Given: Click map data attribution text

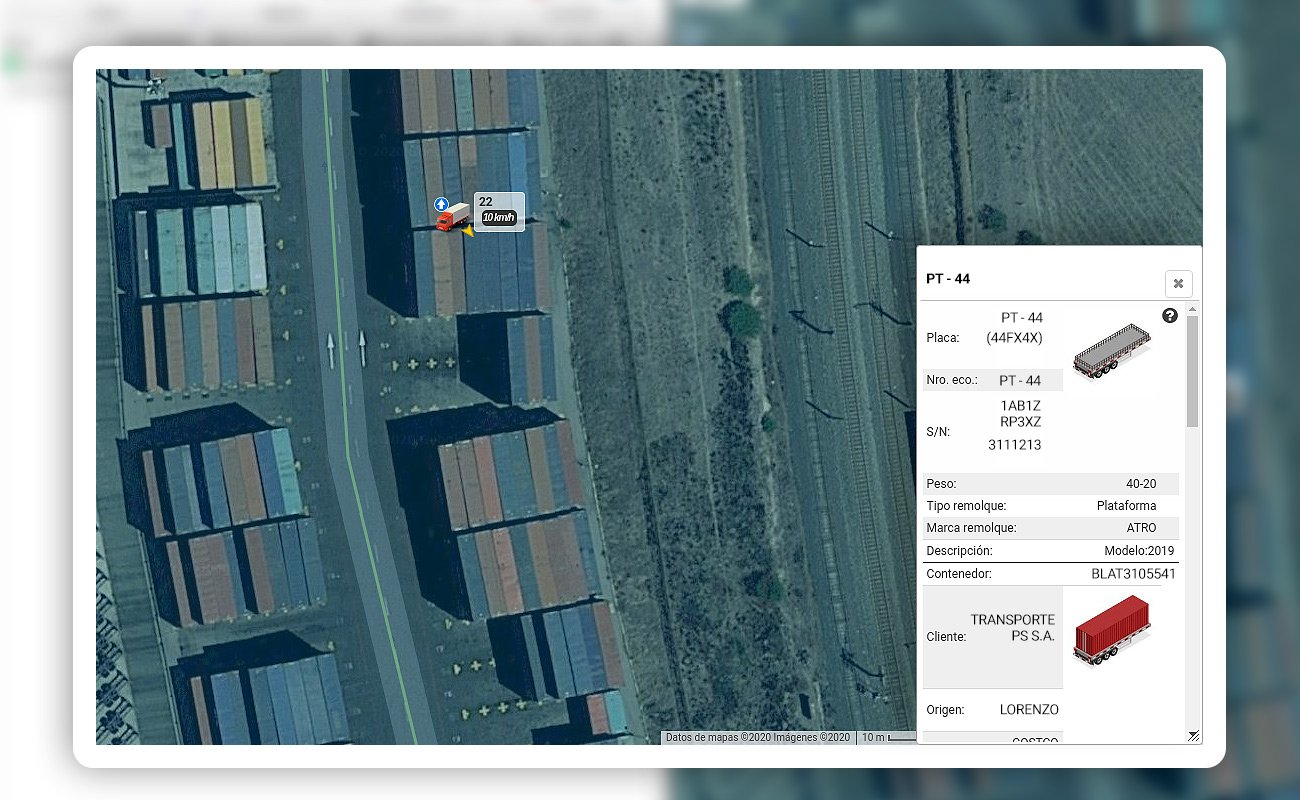Looking at the screenshot, I should click(x=757, y=737).
